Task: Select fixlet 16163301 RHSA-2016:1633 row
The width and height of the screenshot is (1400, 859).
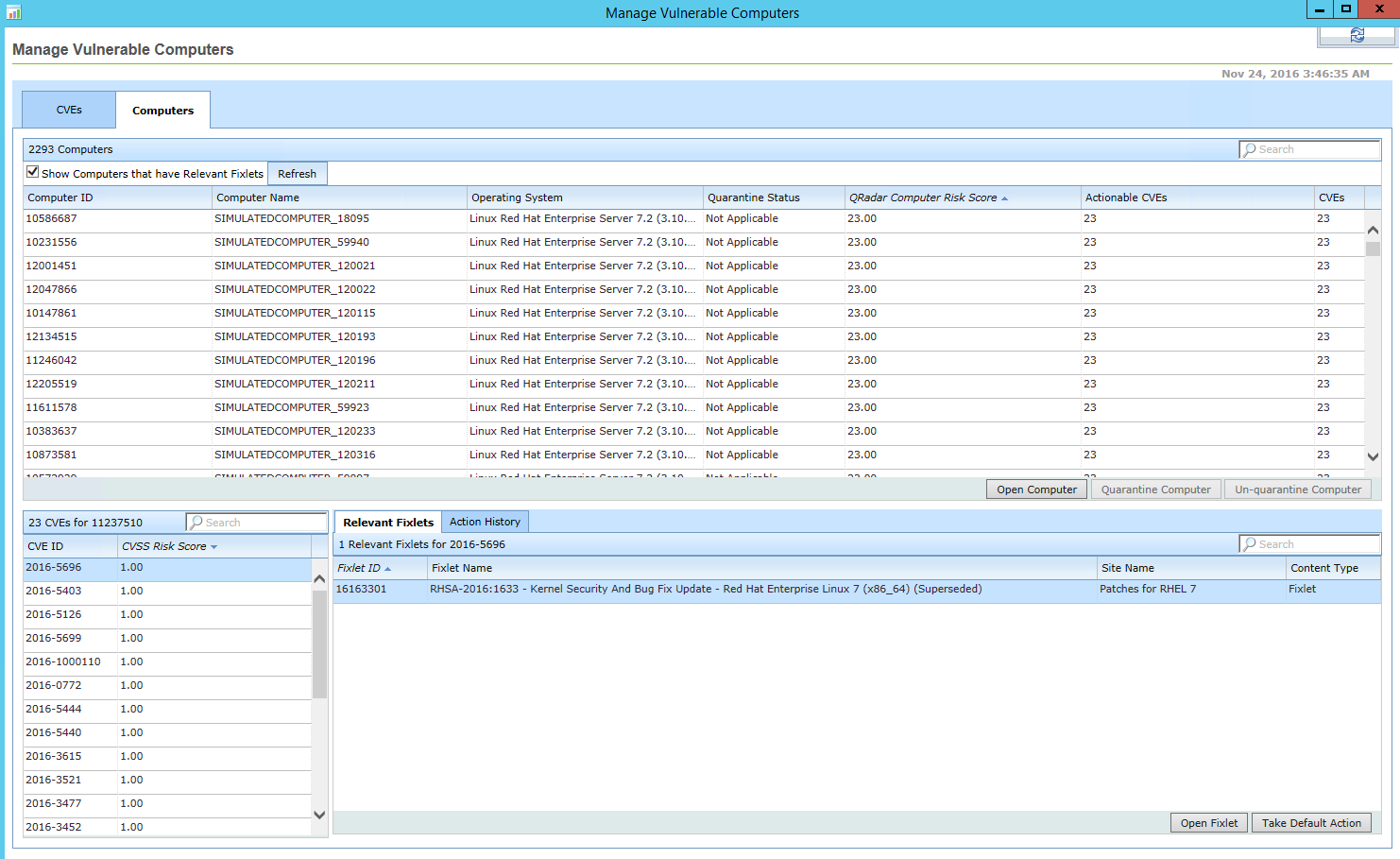Action: click(705, 589)
